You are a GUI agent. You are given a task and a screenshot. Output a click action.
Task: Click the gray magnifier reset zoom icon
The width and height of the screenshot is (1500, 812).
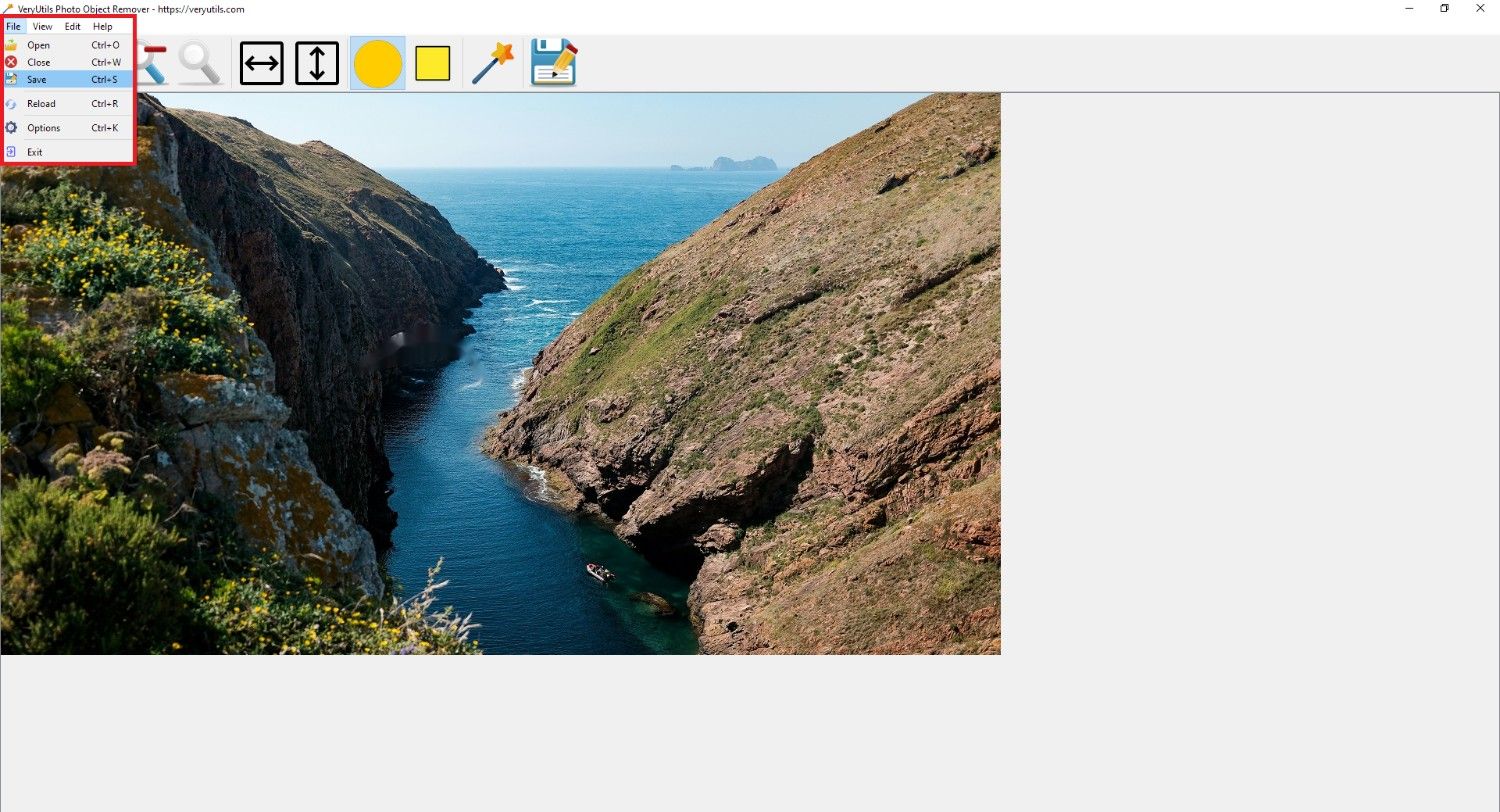coord(200,63)
